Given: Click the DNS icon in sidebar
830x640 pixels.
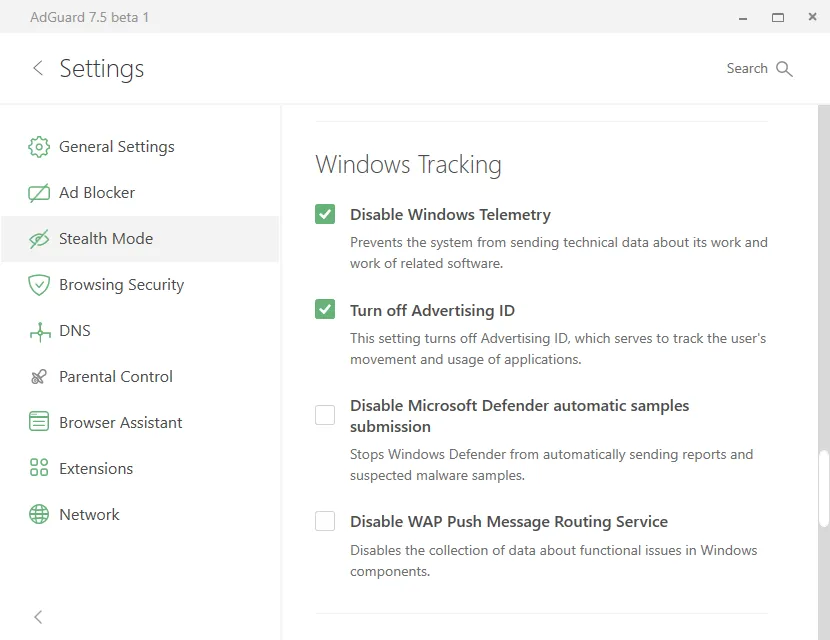Looking at the screenshot, I should [x=39, y=331].
